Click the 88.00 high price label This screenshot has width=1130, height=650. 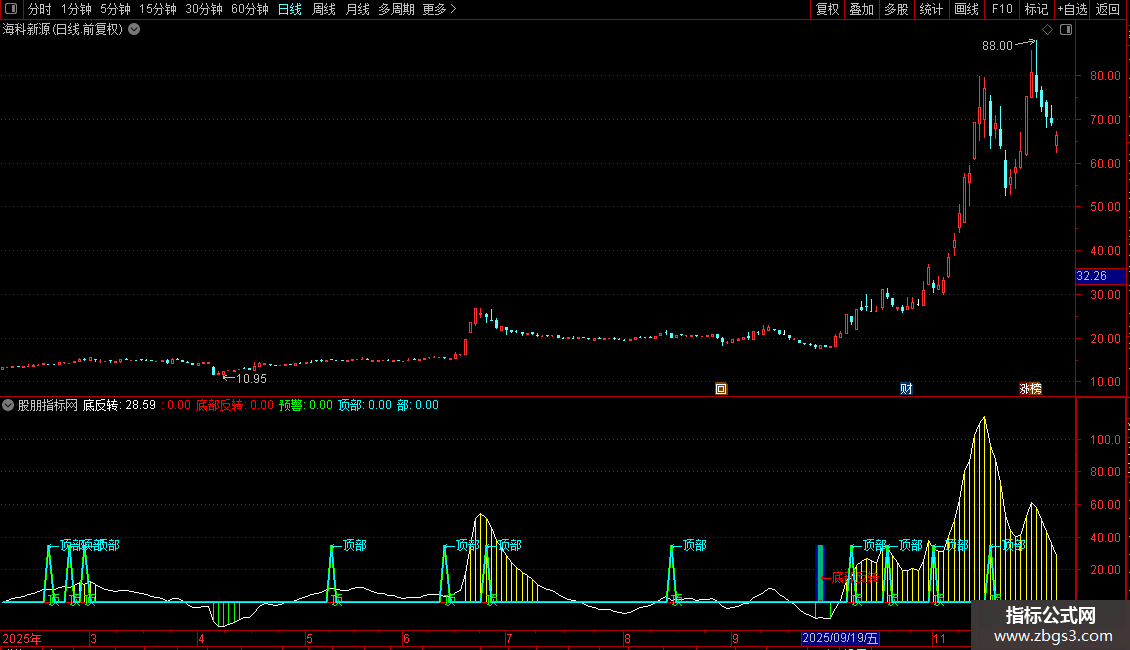[997, 45]
